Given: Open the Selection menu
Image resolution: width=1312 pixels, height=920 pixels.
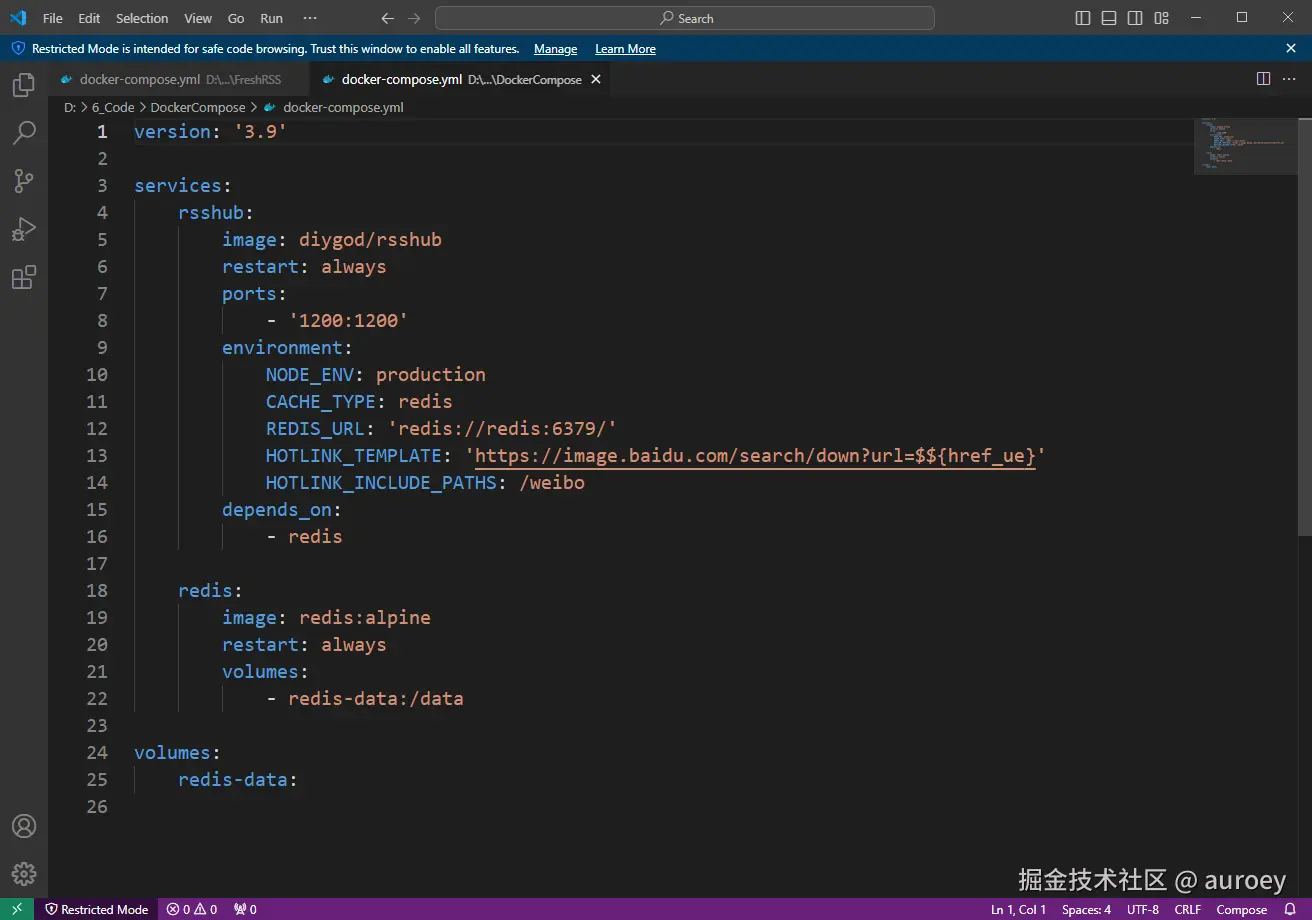Looking at the screenshot, I should pos(142,18).
